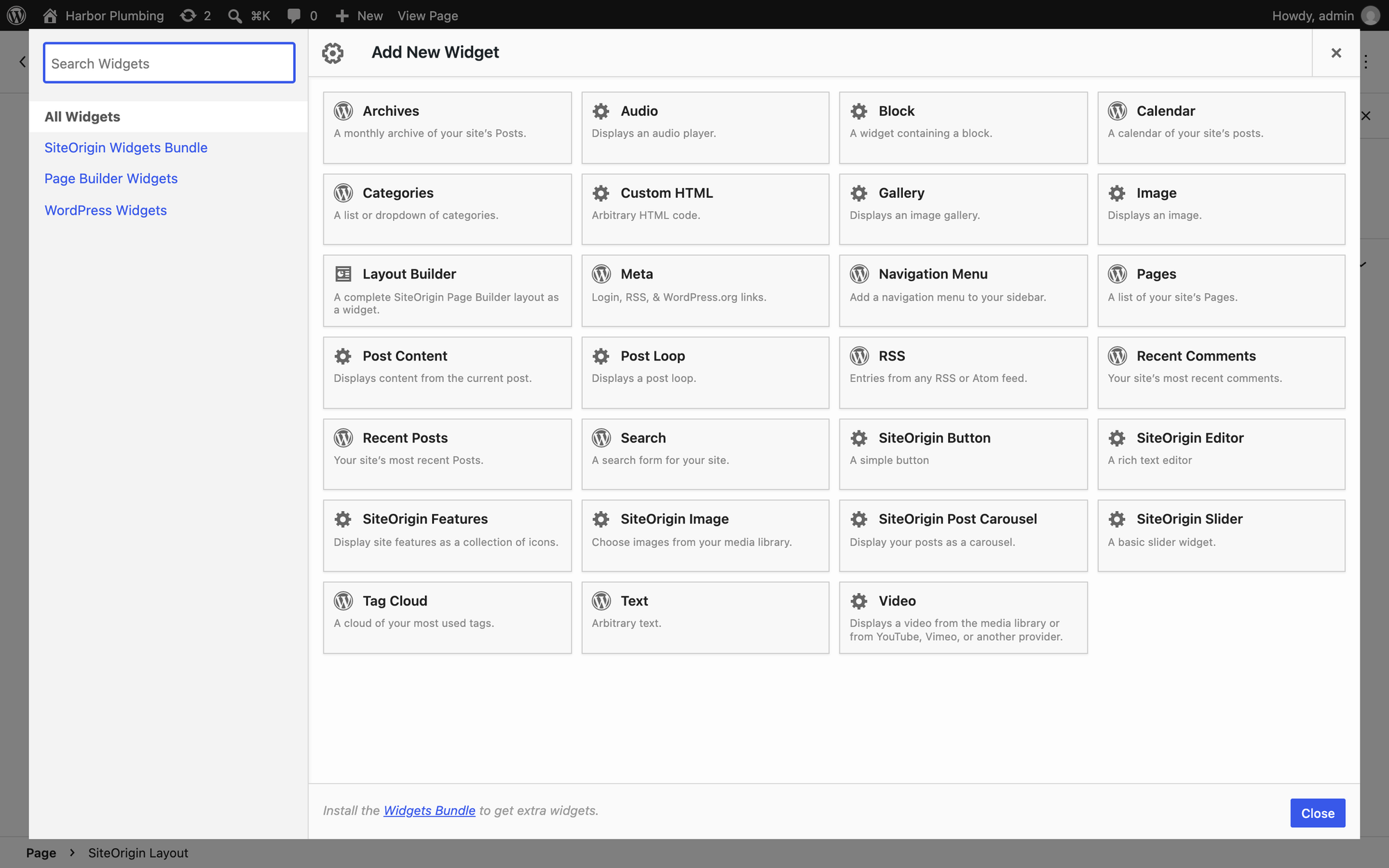Click the WordPress logo in admin bar
1389x868 pixels.
click(17, 15)
